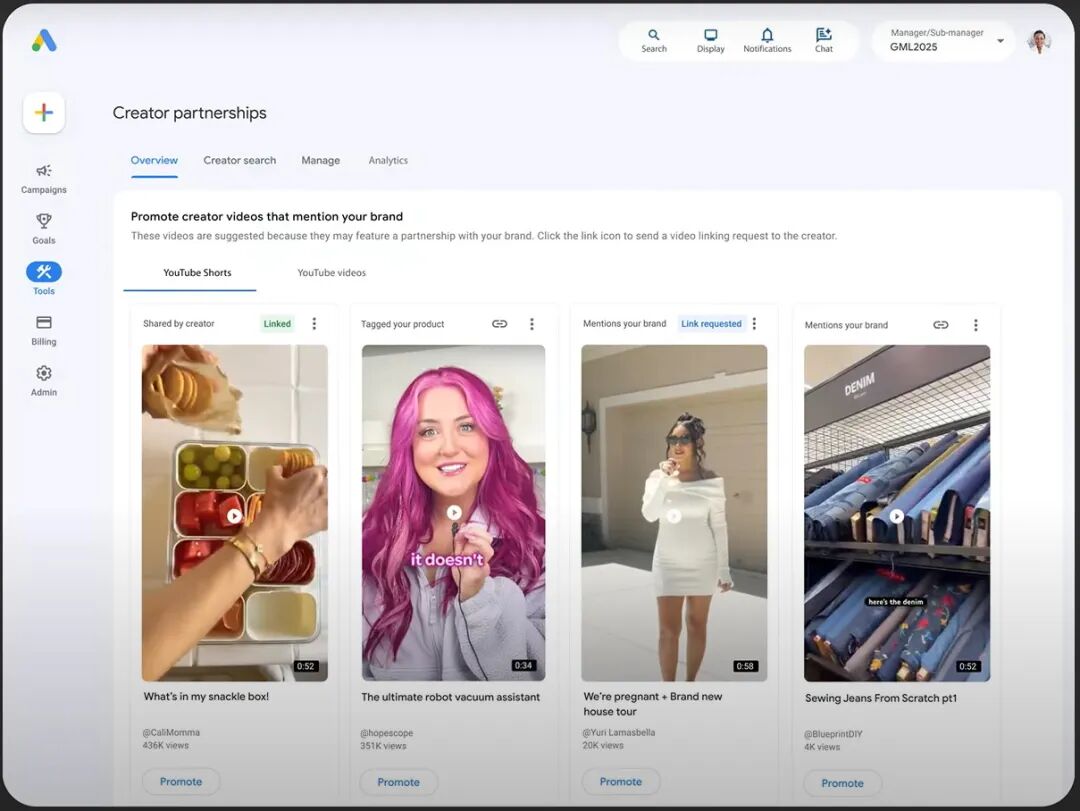This screenshot has width=1080, height=811.
Task: Expand the GML2025 account dropdown
Action: click(x=1000, y=41)
